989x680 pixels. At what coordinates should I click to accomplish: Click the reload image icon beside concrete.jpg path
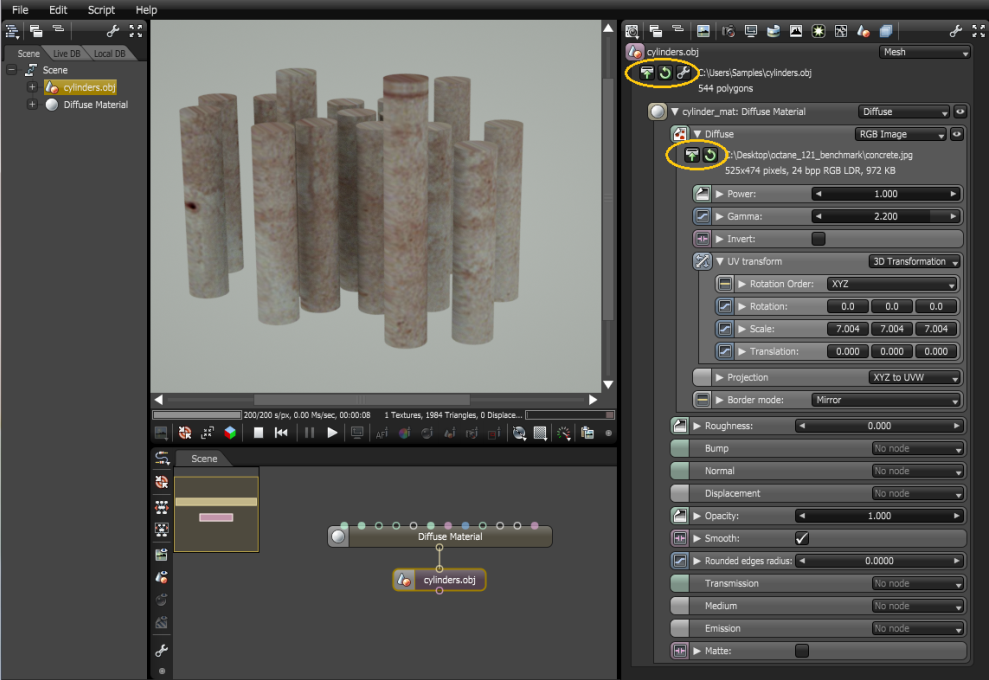click(710, 155)
